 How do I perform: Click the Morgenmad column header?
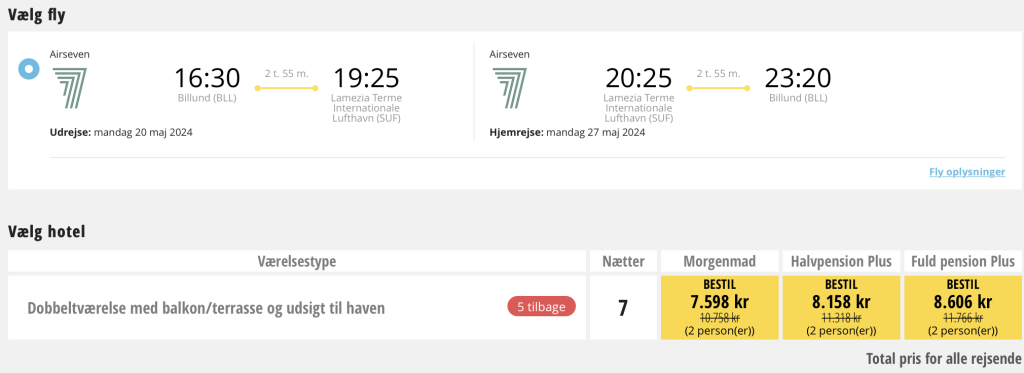point(720,261)
